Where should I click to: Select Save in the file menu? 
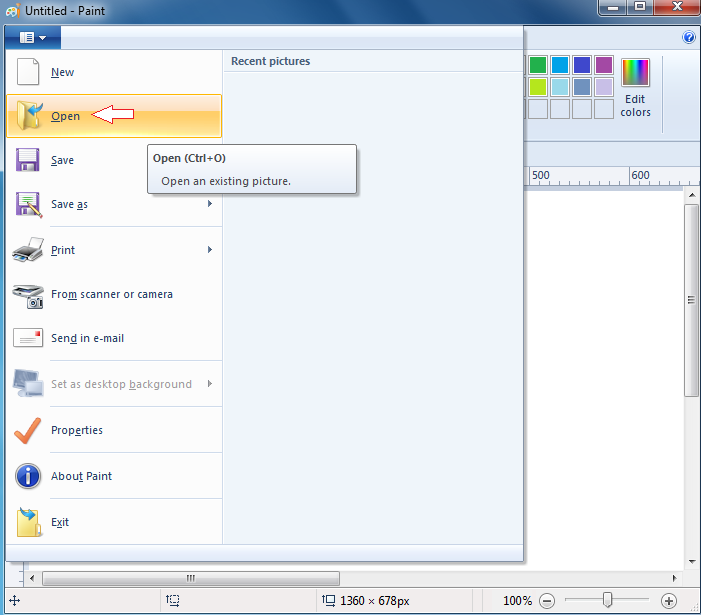114,160
